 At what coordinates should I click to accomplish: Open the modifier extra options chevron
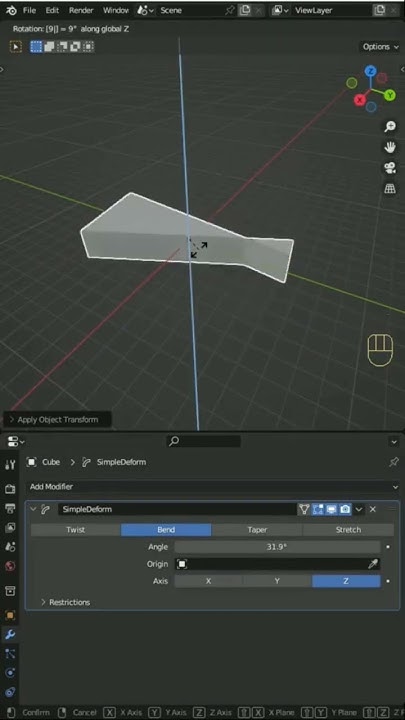359,509
